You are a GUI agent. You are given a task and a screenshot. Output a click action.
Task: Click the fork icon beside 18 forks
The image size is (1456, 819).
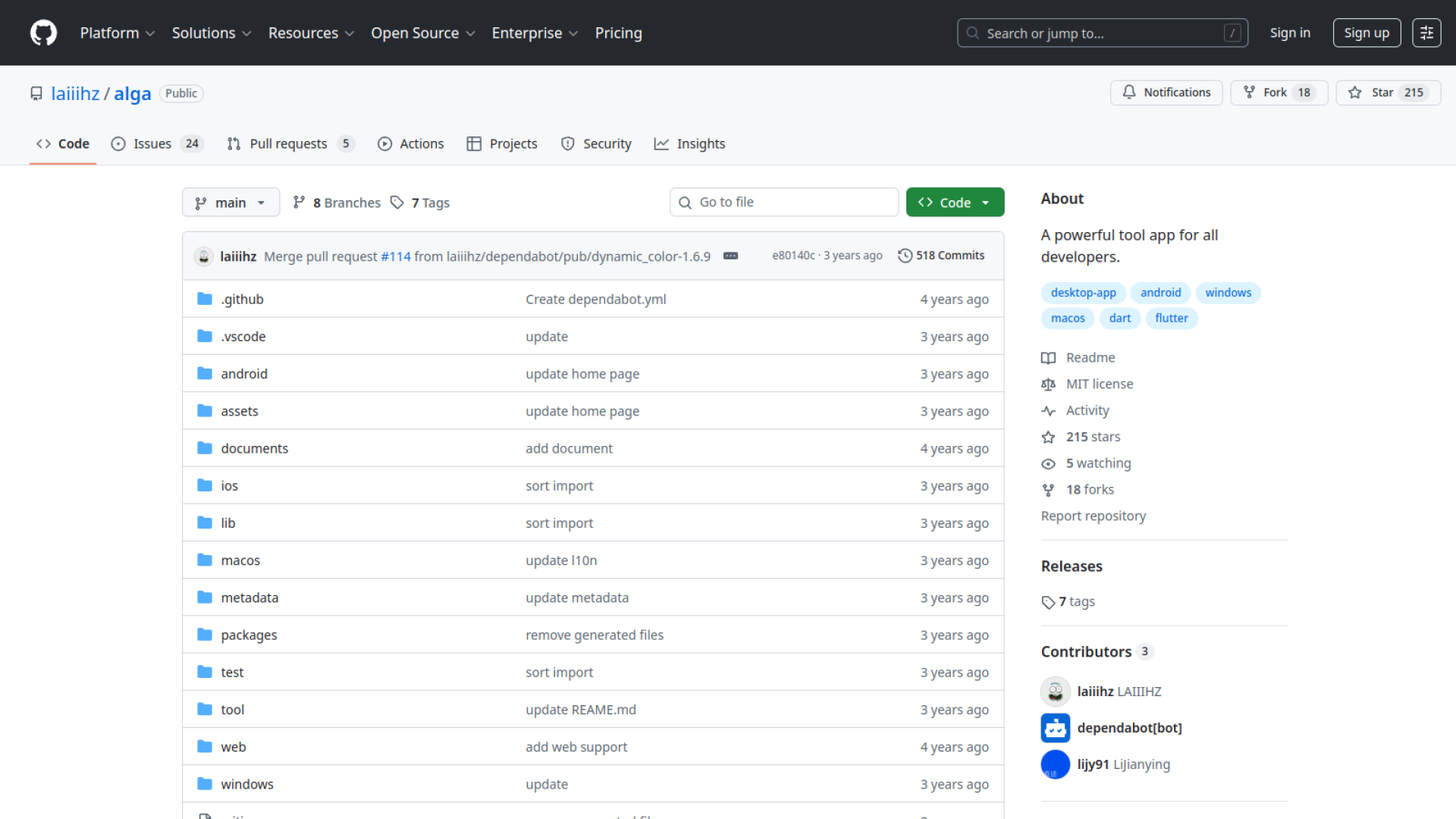(1048, 490)
